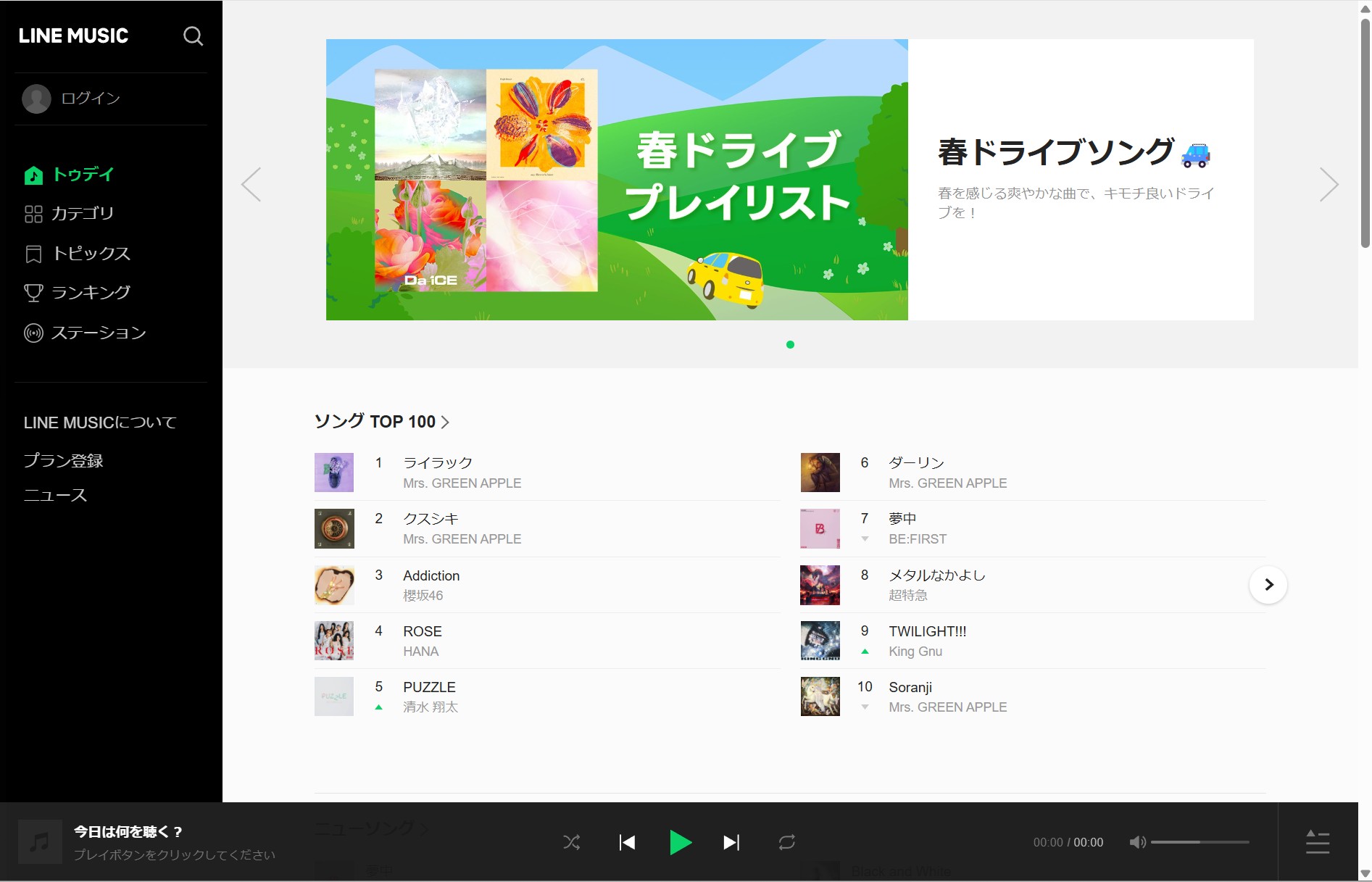Open the search icon in sidebar
Screen dimensions: 1372x882
pos(193,36)
